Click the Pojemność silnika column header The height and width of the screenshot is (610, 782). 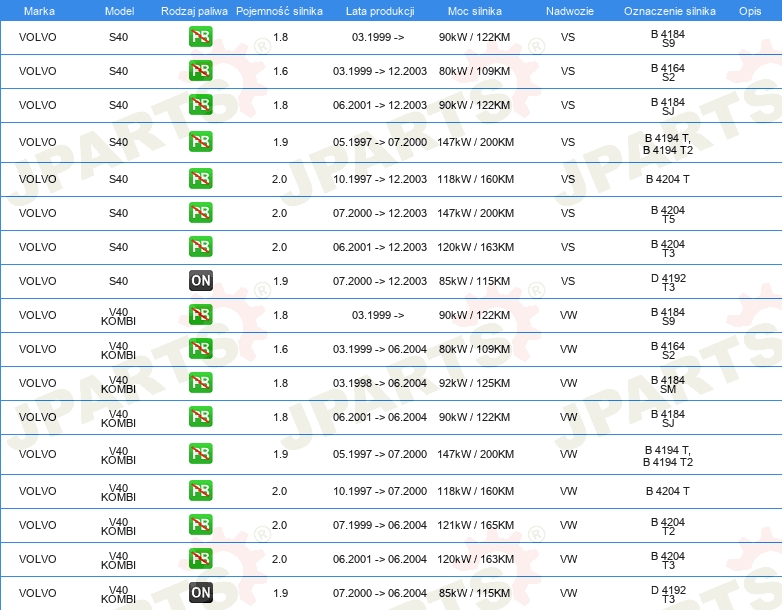click(279, 11)
